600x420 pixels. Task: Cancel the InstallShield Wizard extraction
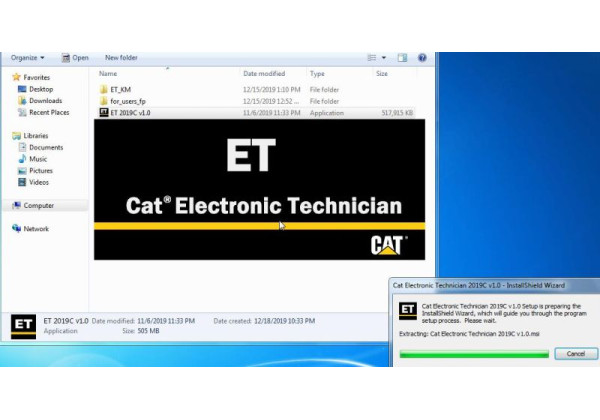(575, 353)
